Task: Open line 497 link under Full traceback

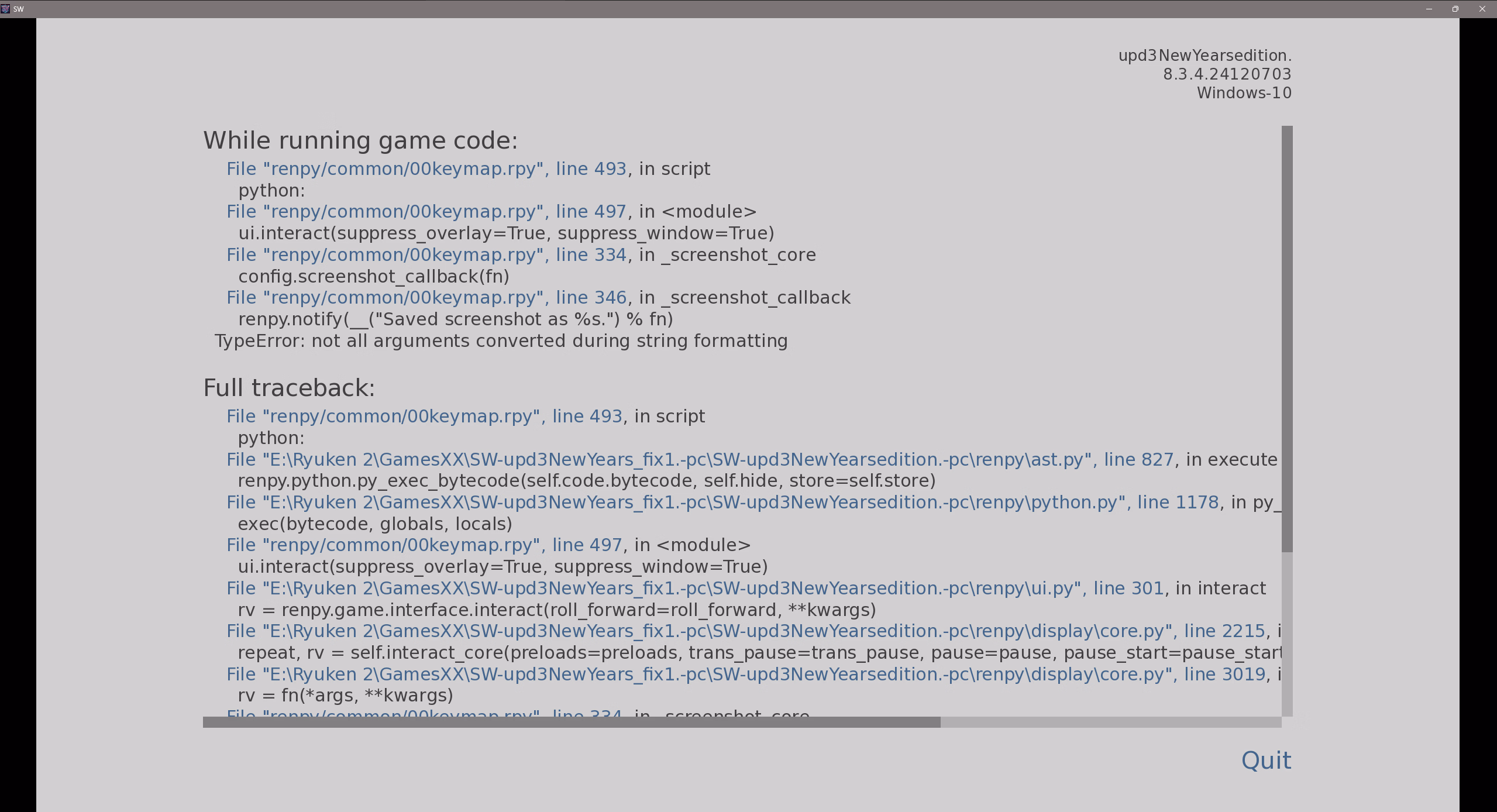Action: click(424, 545)
